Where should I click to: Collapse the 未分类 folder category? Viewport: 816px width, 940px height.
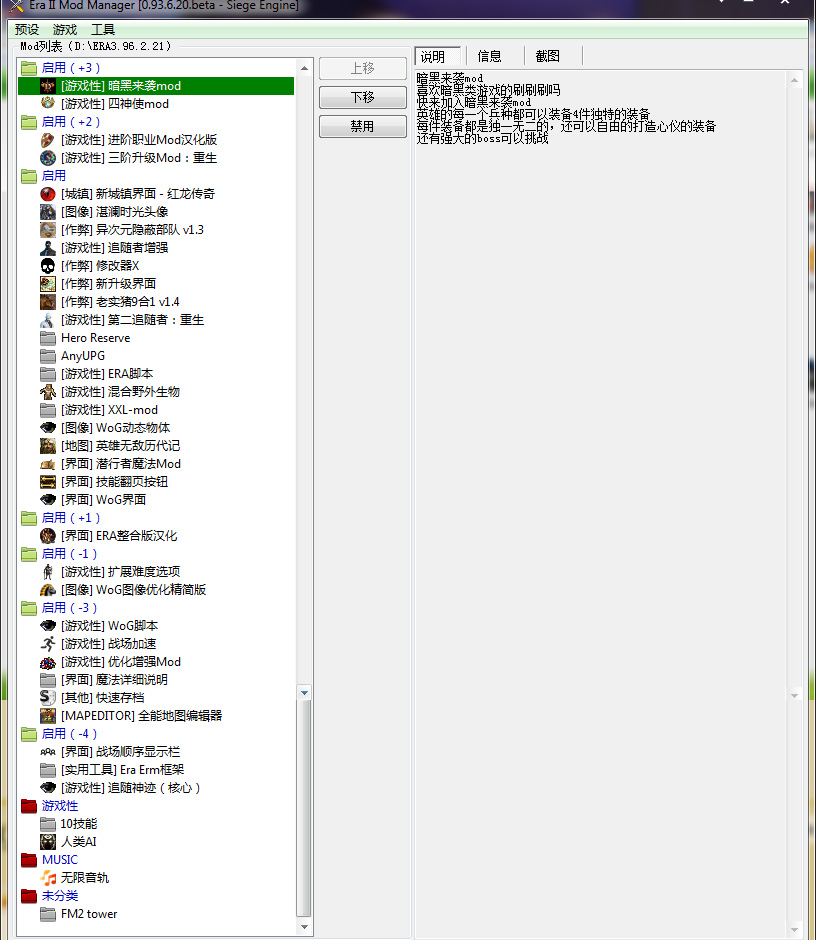coord(29,896)
